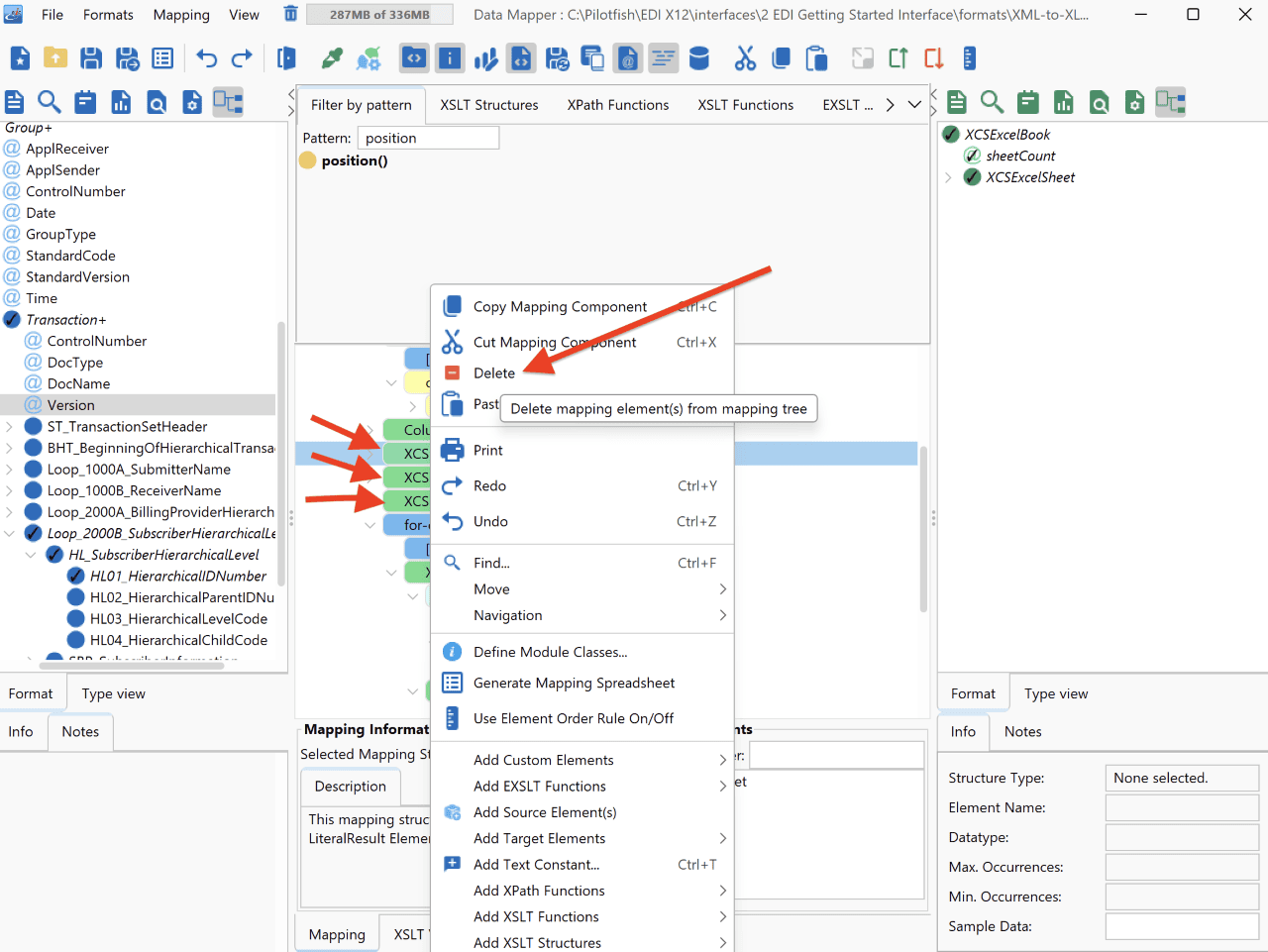Click the people-with-gear toolbar icon
The height and width of the screenshot is (952, 1268).
[369, 58]
